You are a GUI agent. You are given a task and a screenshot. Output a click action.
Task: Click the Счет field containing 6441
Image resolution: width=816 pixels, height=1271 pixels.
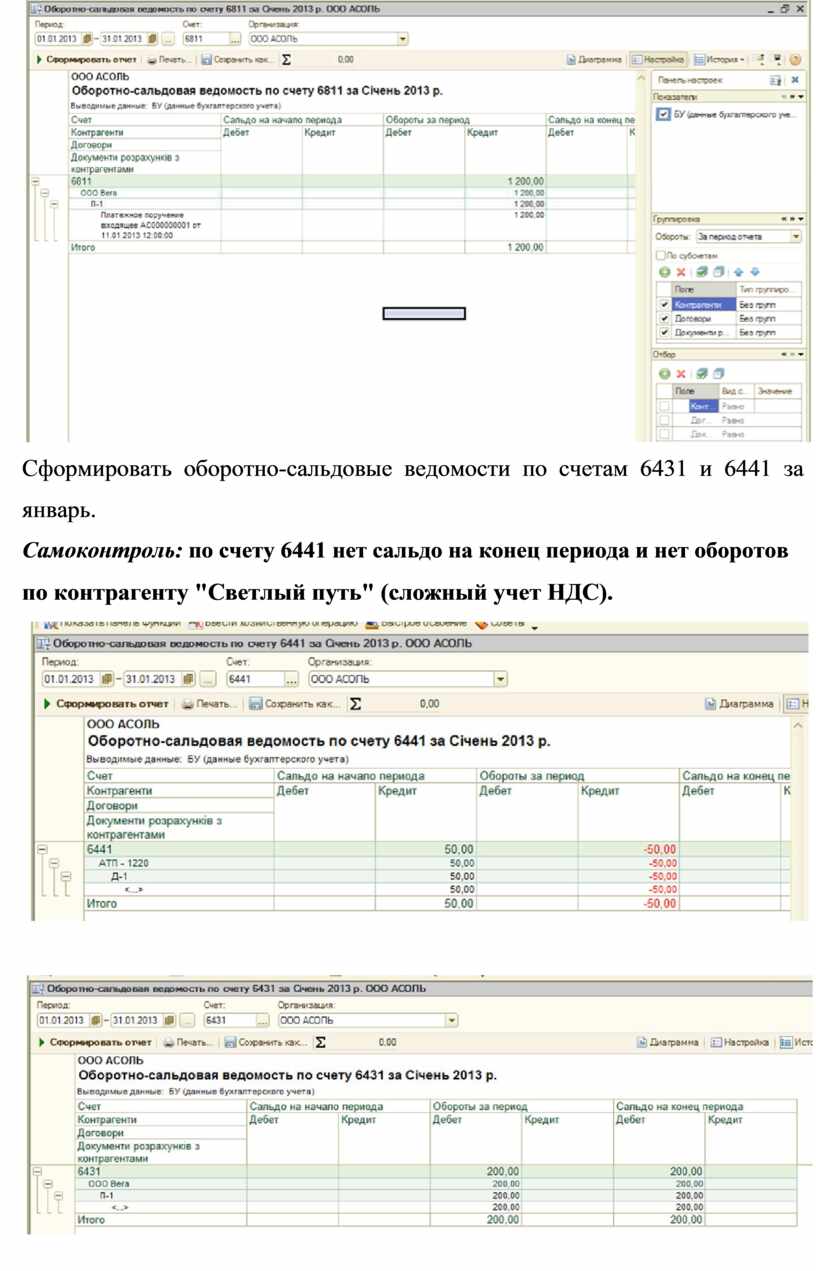(254, 679)
